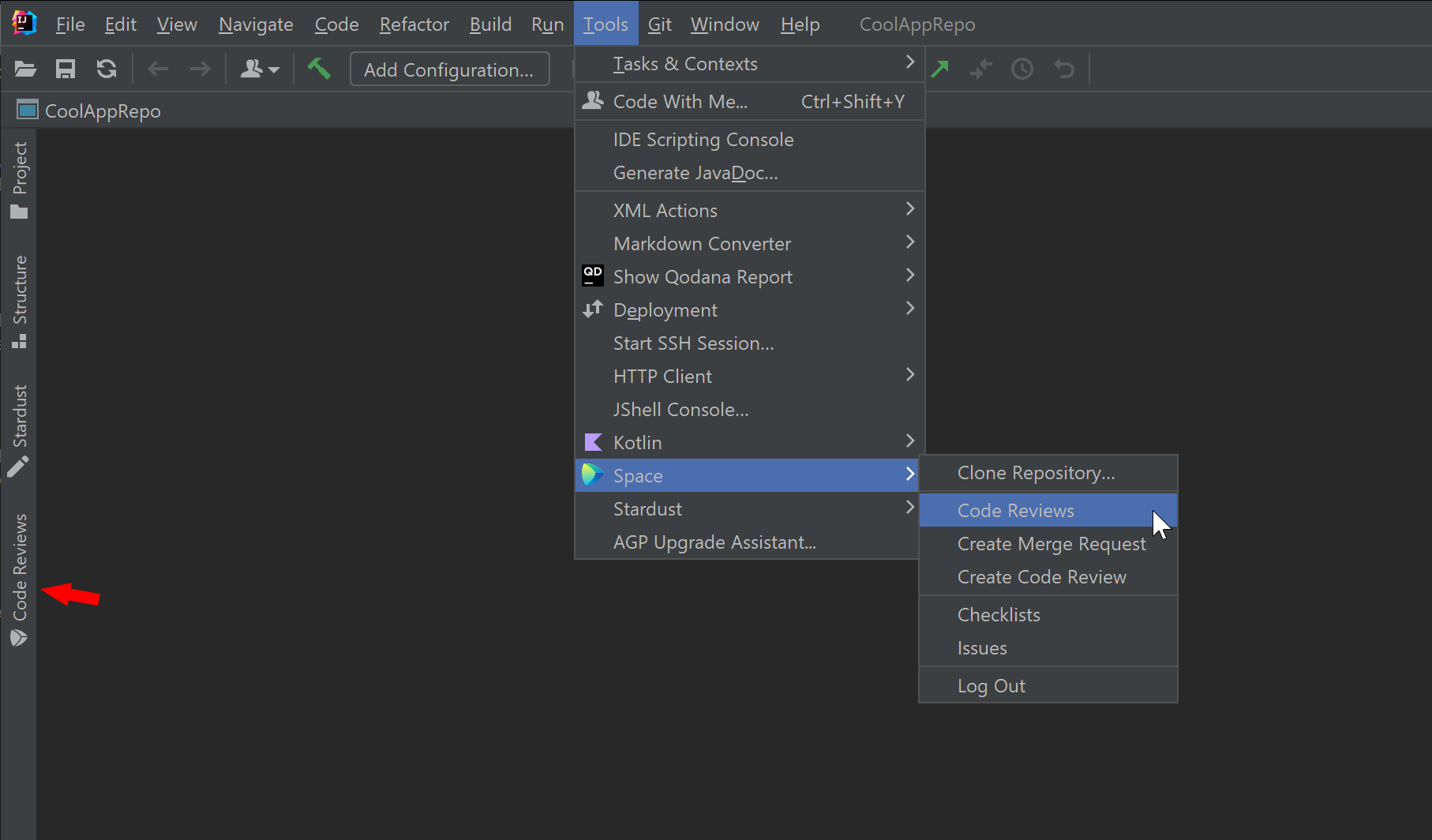
Task: Open recent locations via the clock icon
Action: tap(1022, 69)
